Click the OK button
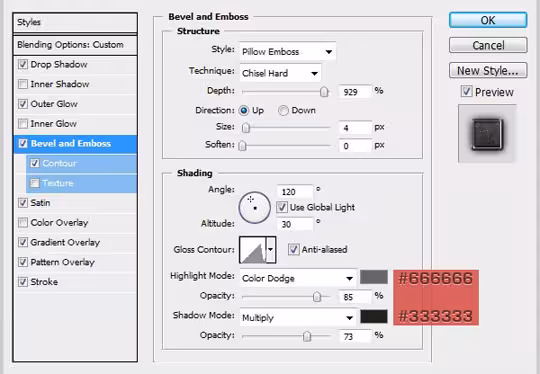The height and width of the screenshot is (374, 540). click(488, 20)
